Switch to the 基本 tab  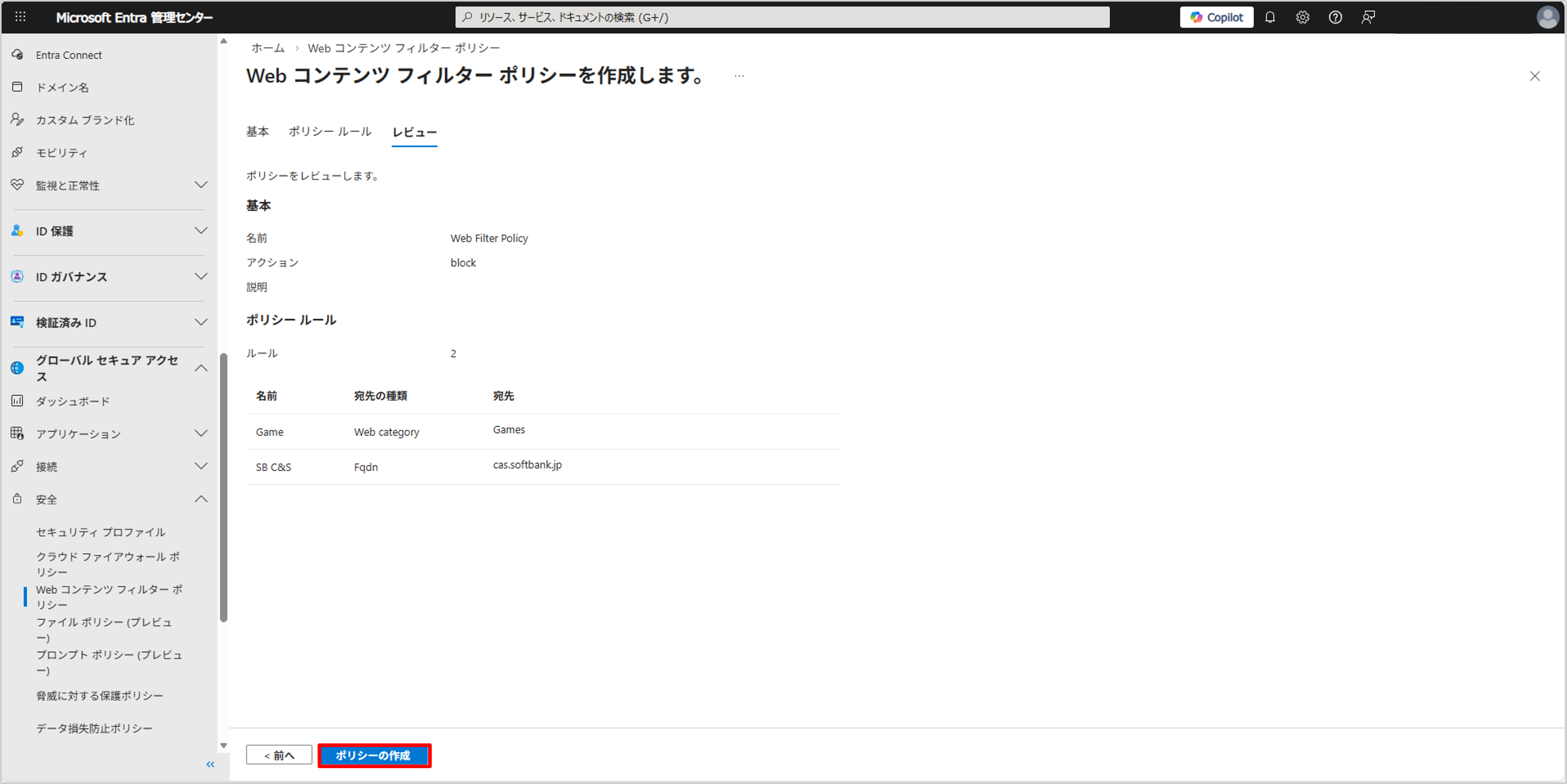click(258, 132)
